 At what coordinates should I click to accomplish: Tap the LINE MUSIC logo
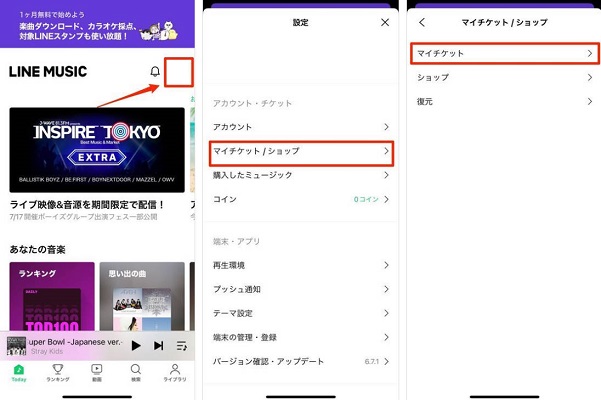[x=48, y=72]
